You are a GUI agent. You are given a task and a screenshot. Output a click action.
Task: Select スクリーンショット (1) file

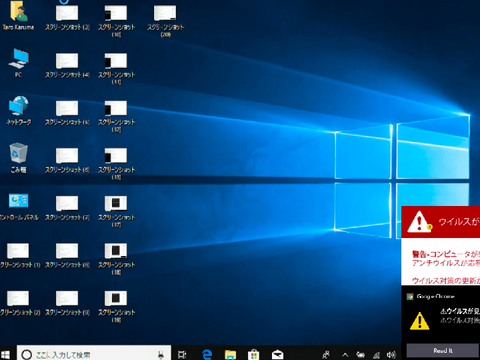[19, 256]
